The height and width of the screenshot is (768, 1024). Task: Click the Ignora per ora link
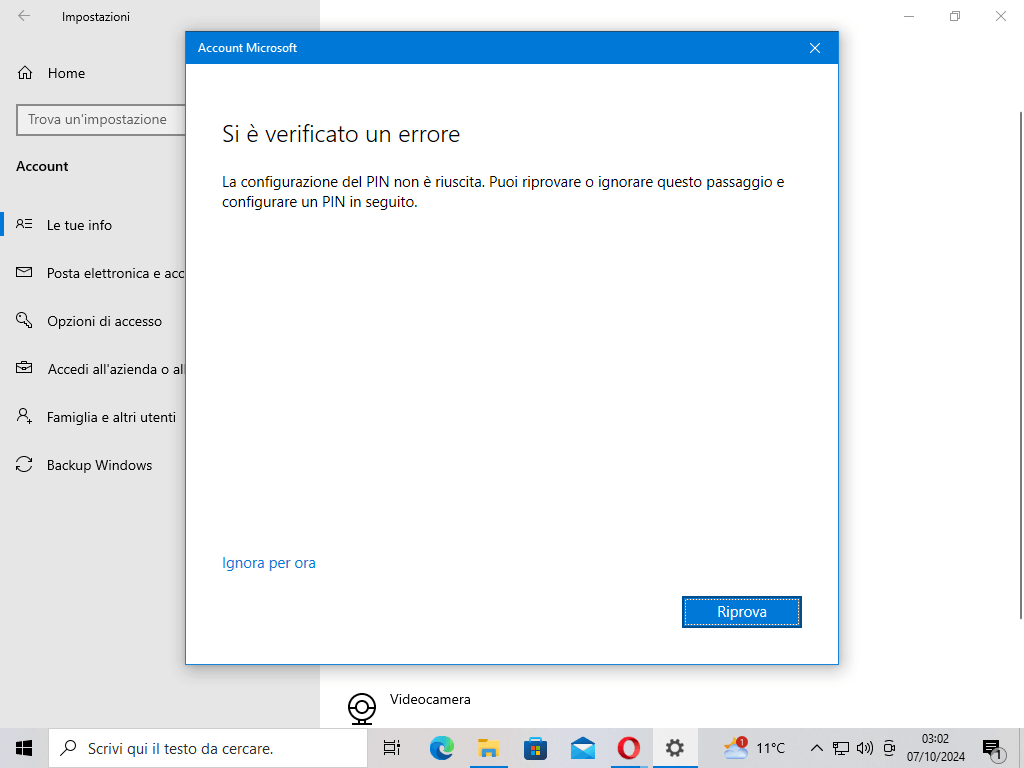(x=268, y=563)
